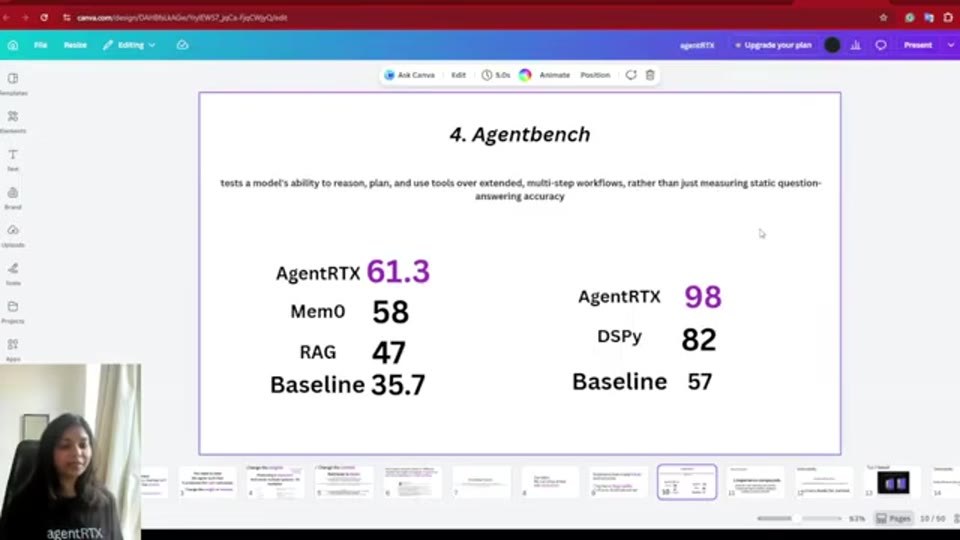Screen dimensions: 960x540
Task: Select page 8 thumbnail in filmstrip
Action: coord(550,482)
